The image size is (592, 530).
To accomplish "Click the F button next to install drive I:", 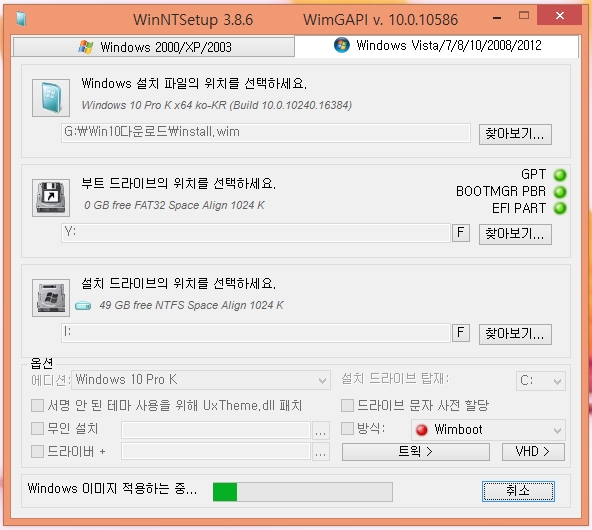I will [x=461, y=333].
